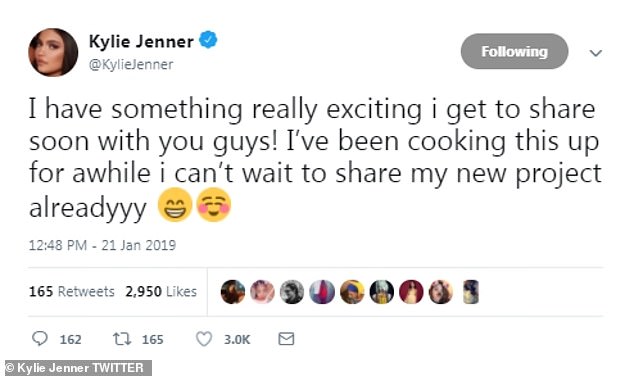Click the reply speech bubble icon
This screenshot has width=634, height=376.
(x=40, y=339)
